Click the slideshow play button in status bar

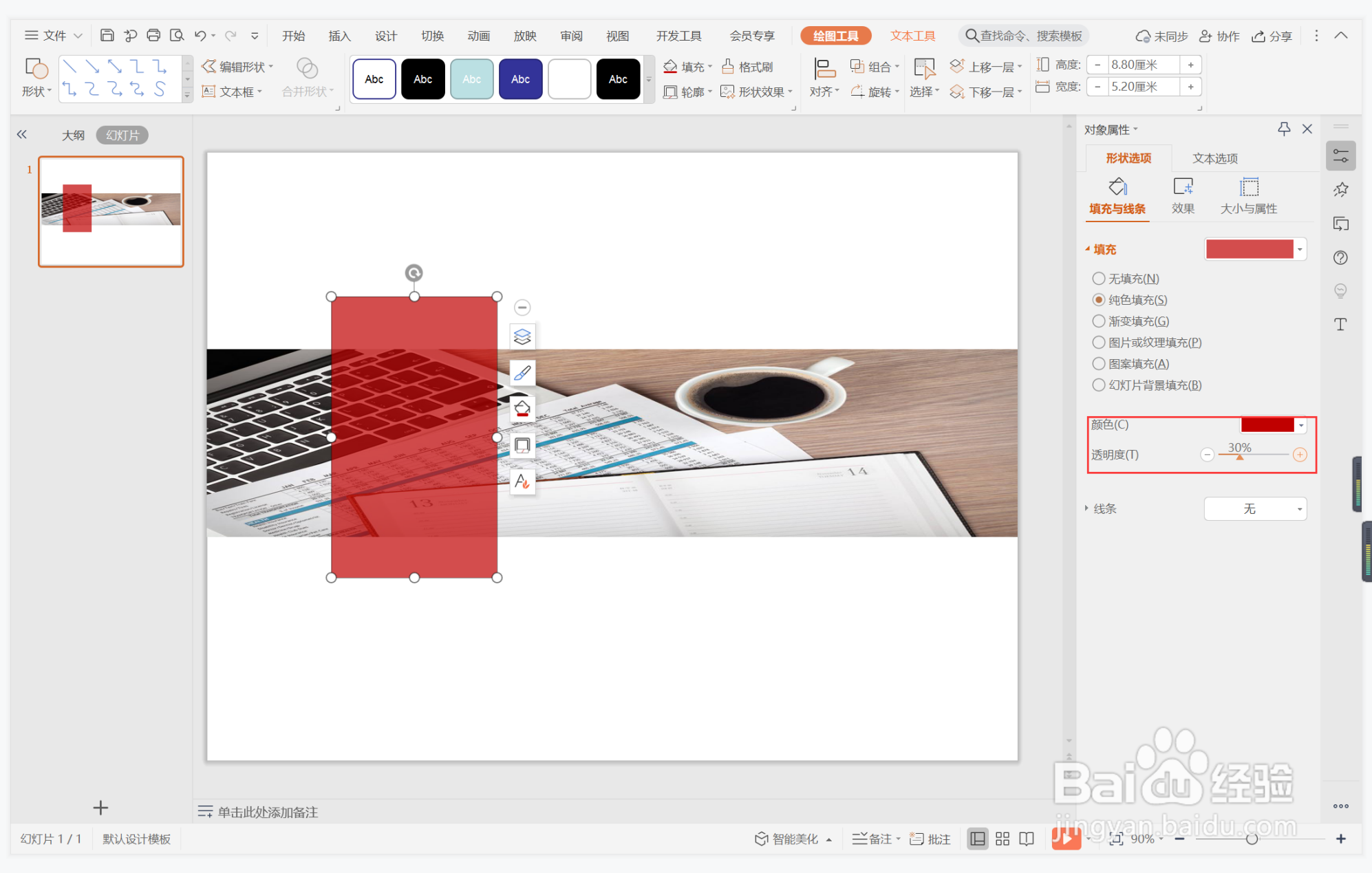pyautogui.click(x=1065, y=838)
